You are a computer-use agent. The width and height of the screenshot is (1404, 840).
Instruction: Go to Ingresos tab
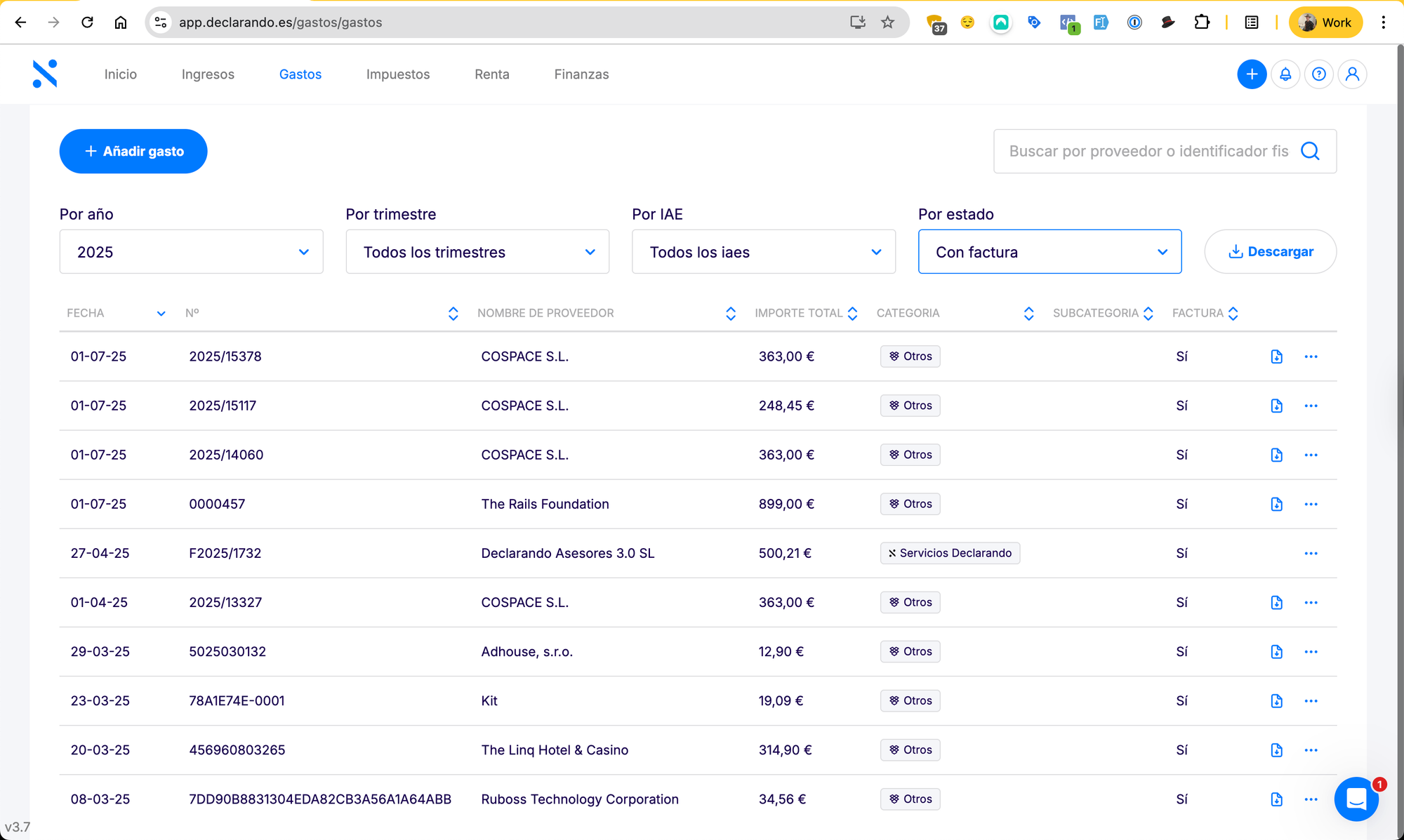pos(208,74)
